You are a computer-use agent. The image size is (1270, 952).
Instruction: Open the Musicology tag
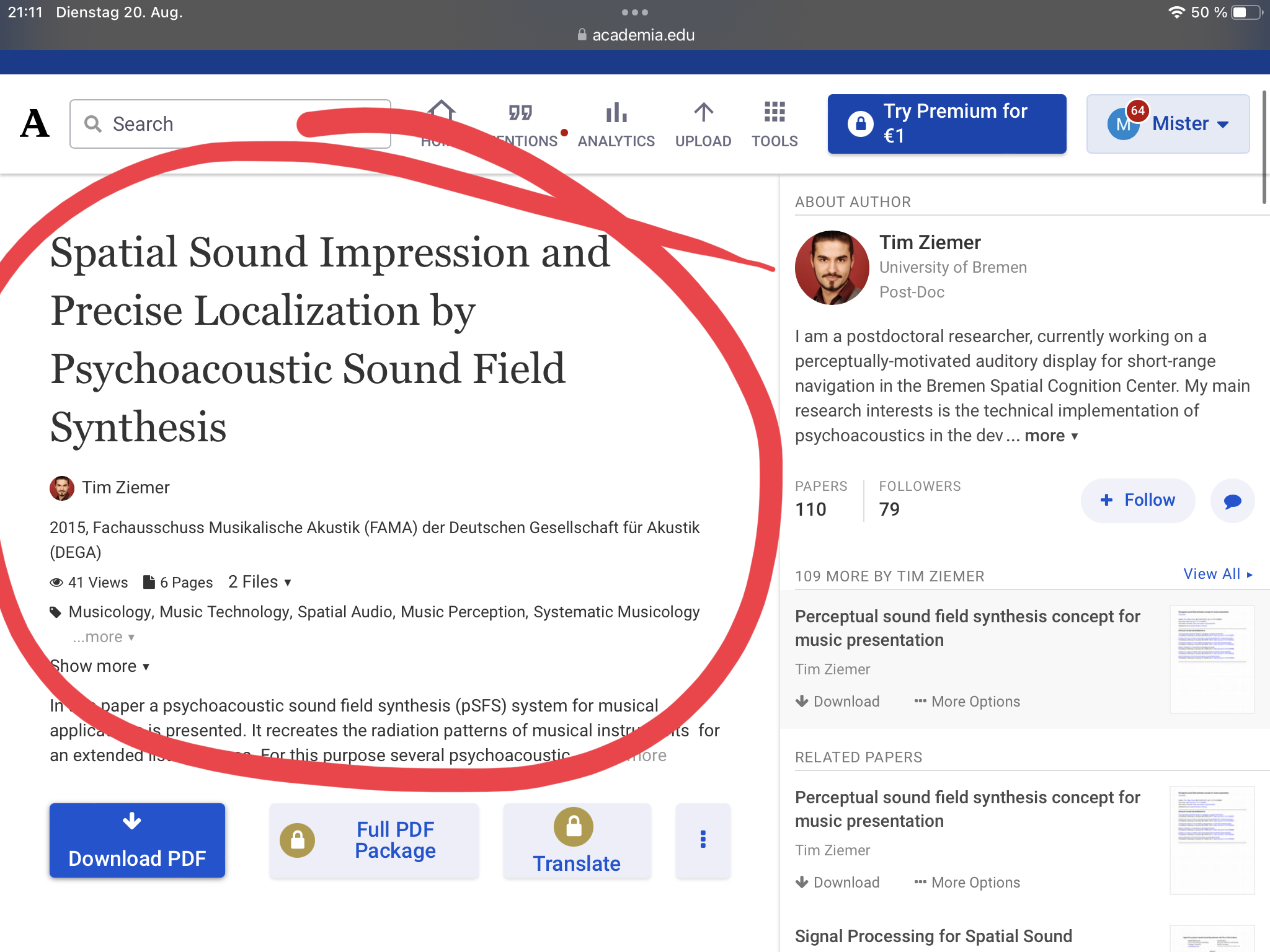(110, 612)
